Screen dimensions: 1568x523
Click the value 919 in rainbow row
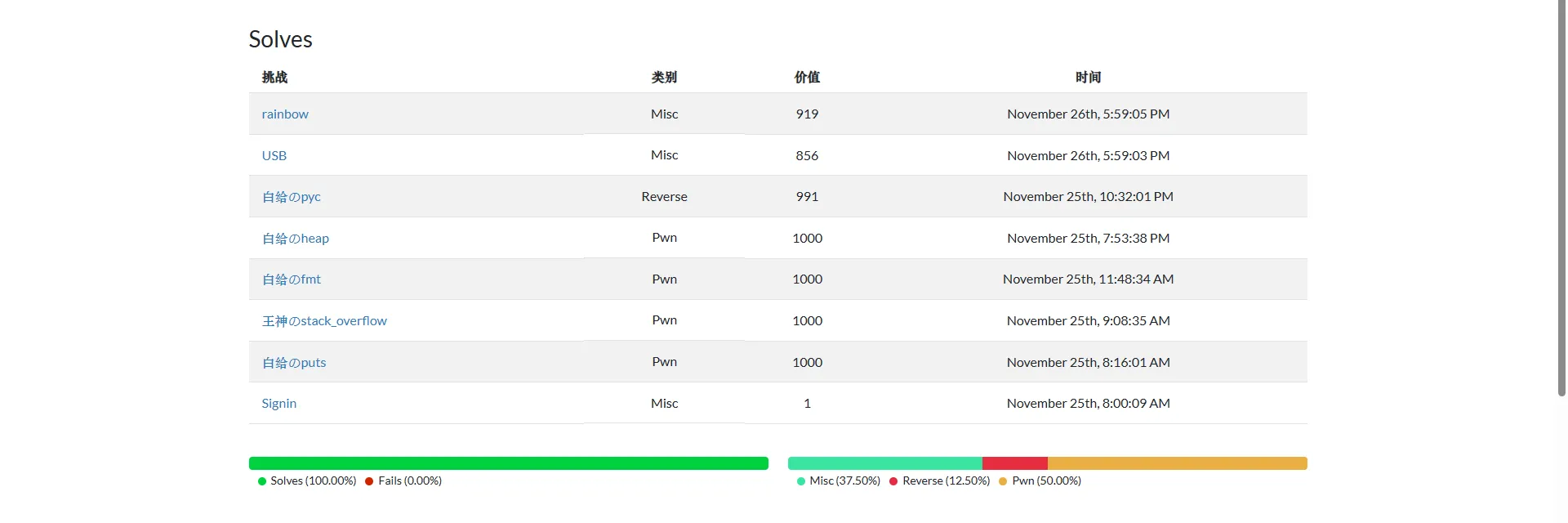[808, 114]
